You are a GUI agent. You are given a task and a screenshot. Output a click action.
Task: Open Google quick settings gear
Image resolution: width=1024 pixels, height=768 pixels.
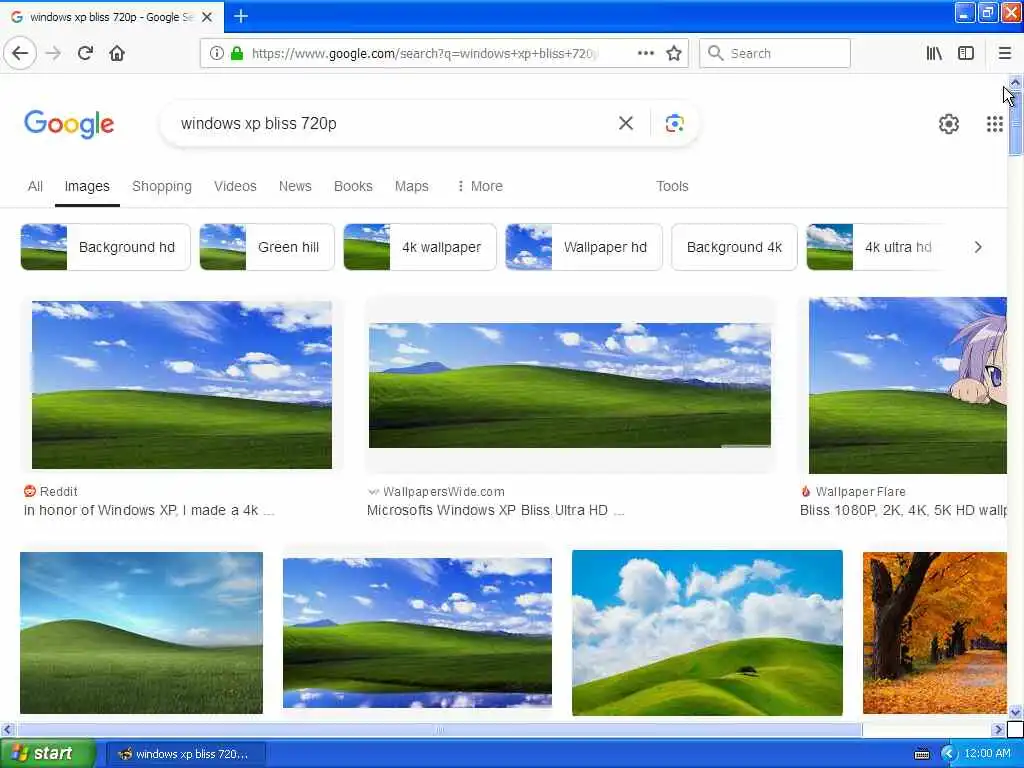coord(948,123)
